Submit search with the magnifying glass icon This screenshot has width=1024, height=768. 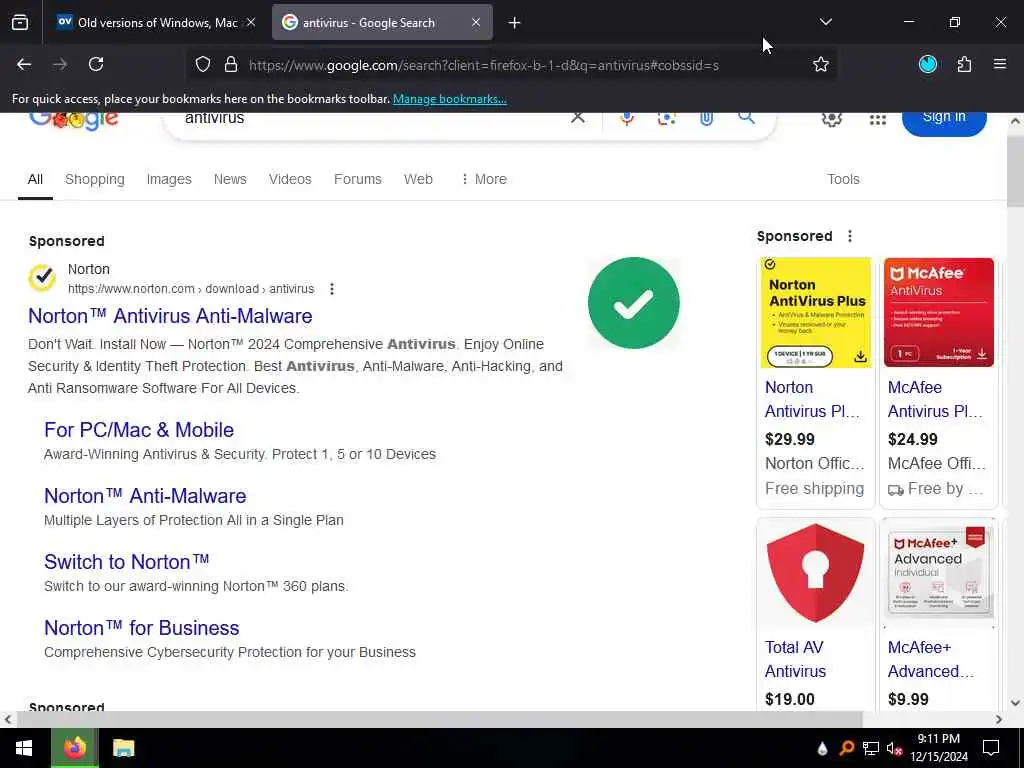point(746,118)
